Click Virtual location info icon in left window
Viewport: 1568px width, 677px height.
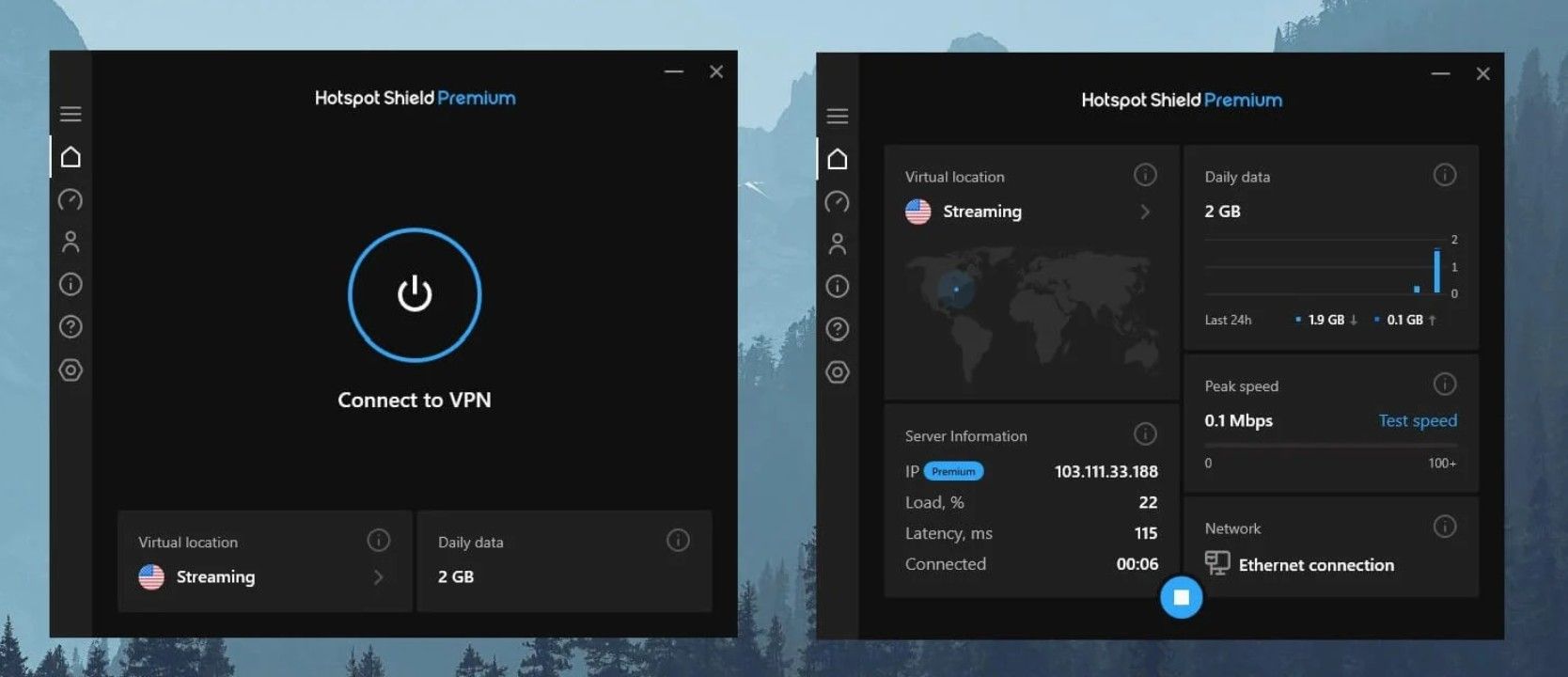(x=378, y=540)
